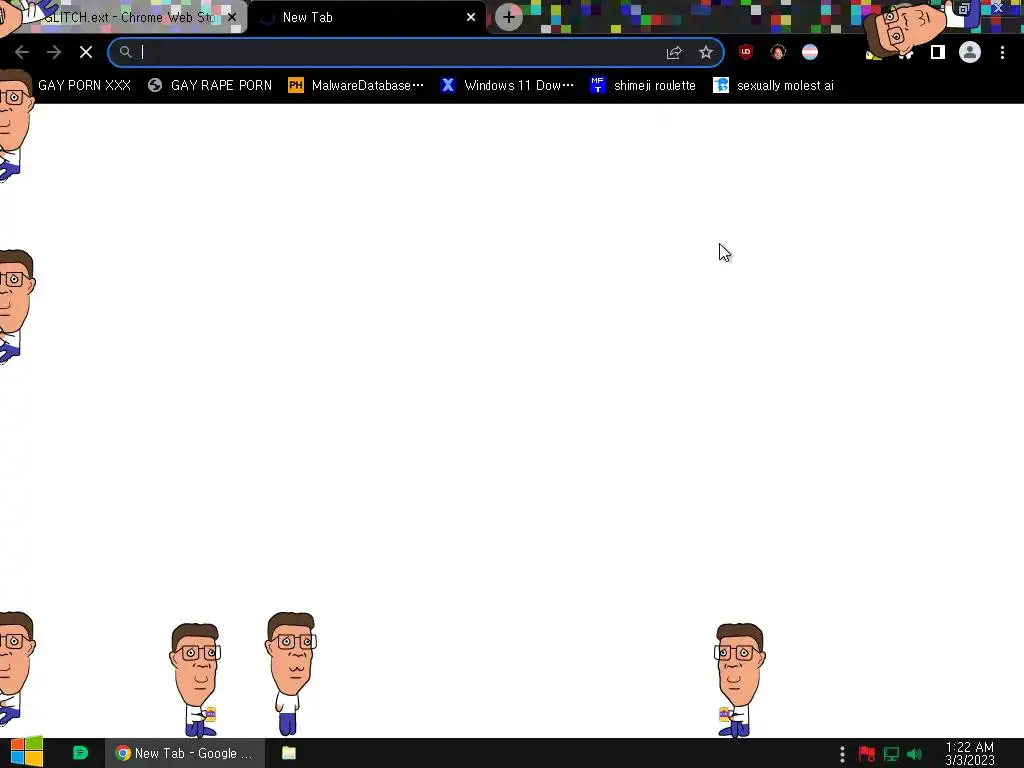Open the Chrome side panel icon

pyautogui.click(x=938, y=52)
